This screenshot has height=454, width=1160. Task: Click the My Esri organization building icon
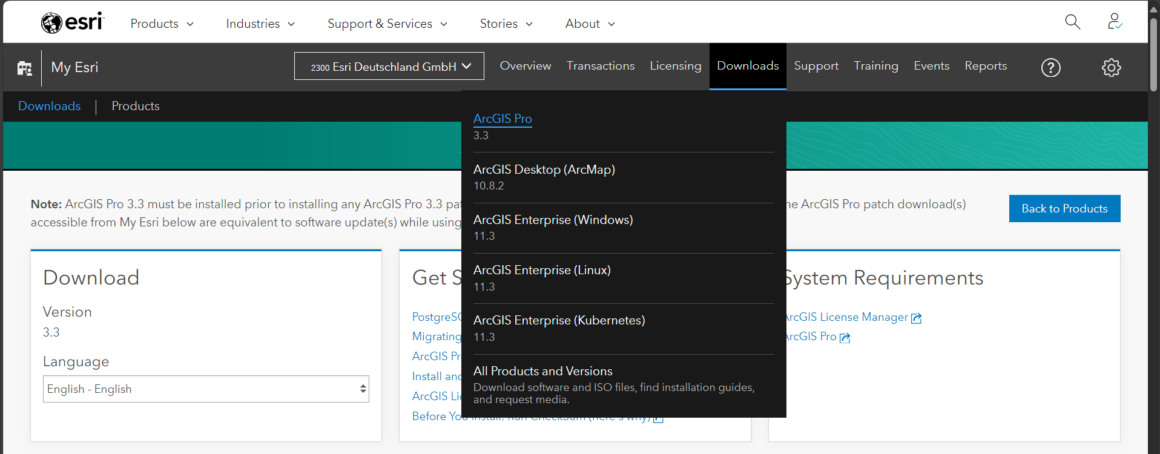coord(24,67)
